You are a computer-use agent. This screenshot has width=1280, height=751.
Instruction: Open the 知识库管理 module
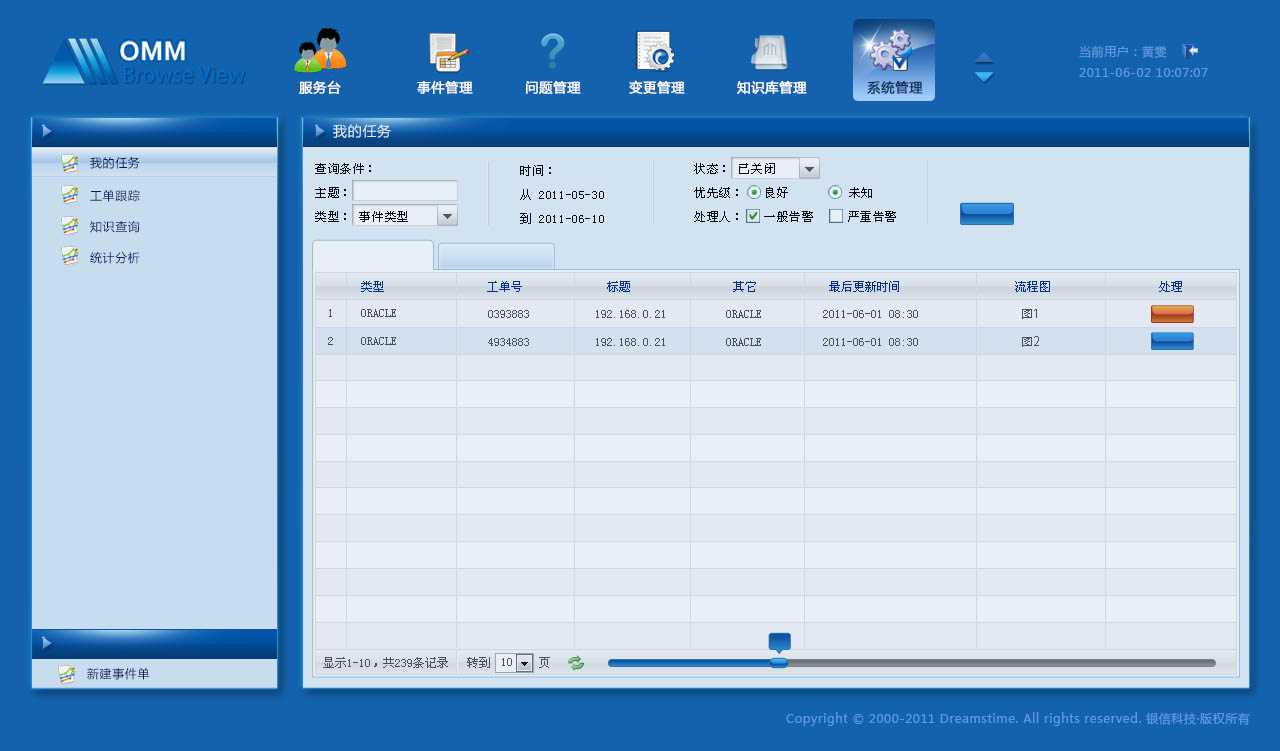click(770, 60)
